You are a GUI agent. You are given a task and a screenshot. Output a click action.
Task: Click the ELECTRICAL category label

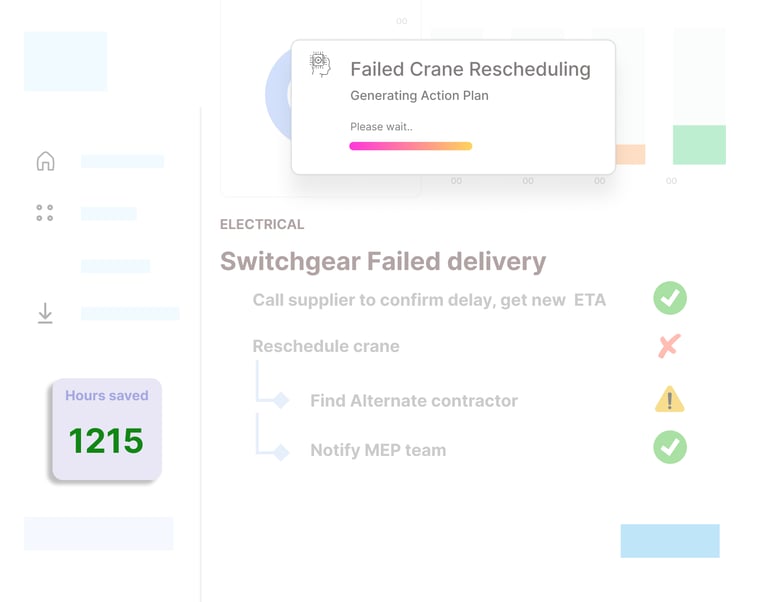click(x=262, y=224)
